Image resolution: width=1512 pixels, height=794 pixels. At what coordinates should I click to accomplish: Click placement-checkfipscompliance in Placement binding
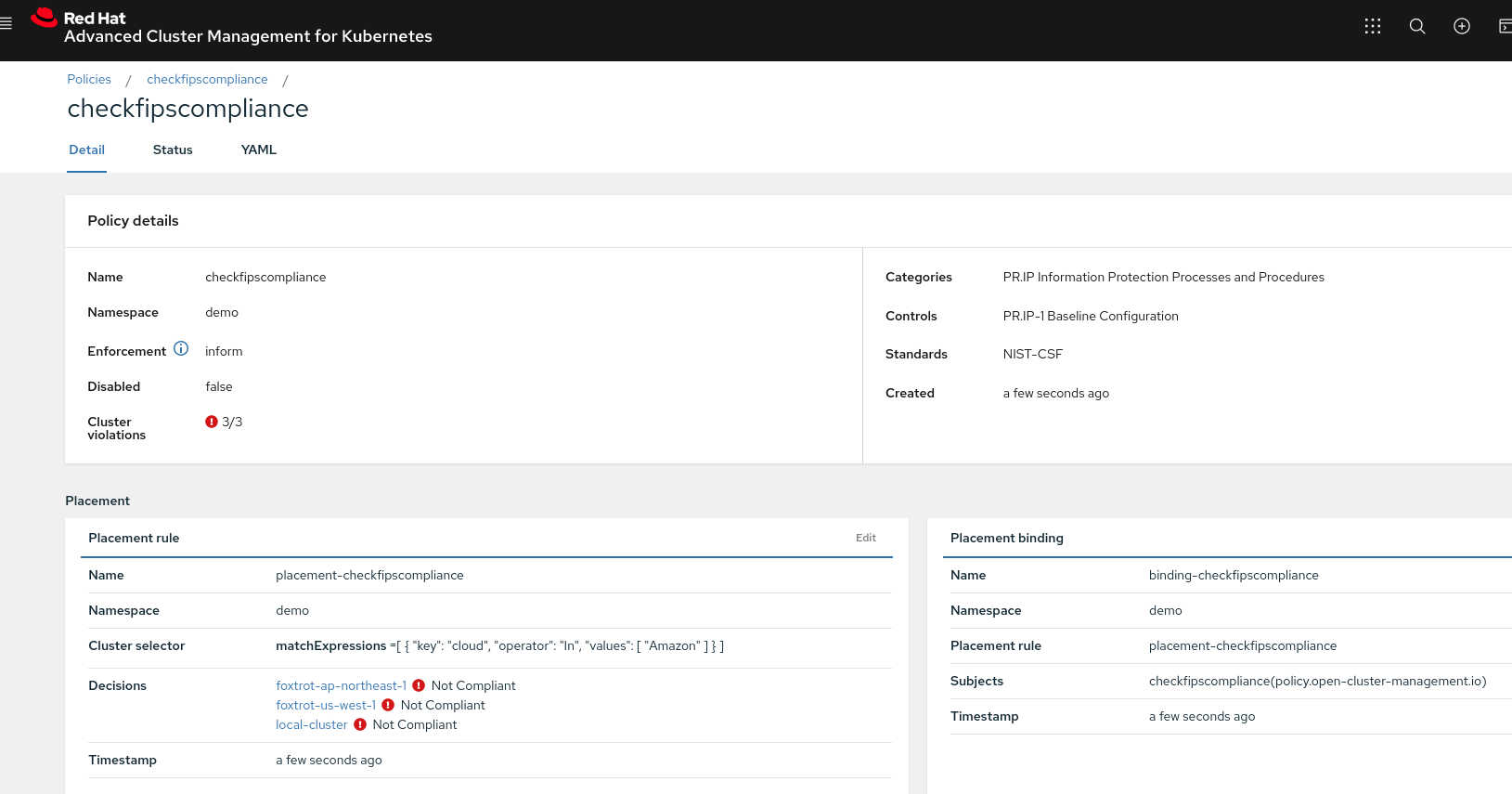[x=1243, y=645]
